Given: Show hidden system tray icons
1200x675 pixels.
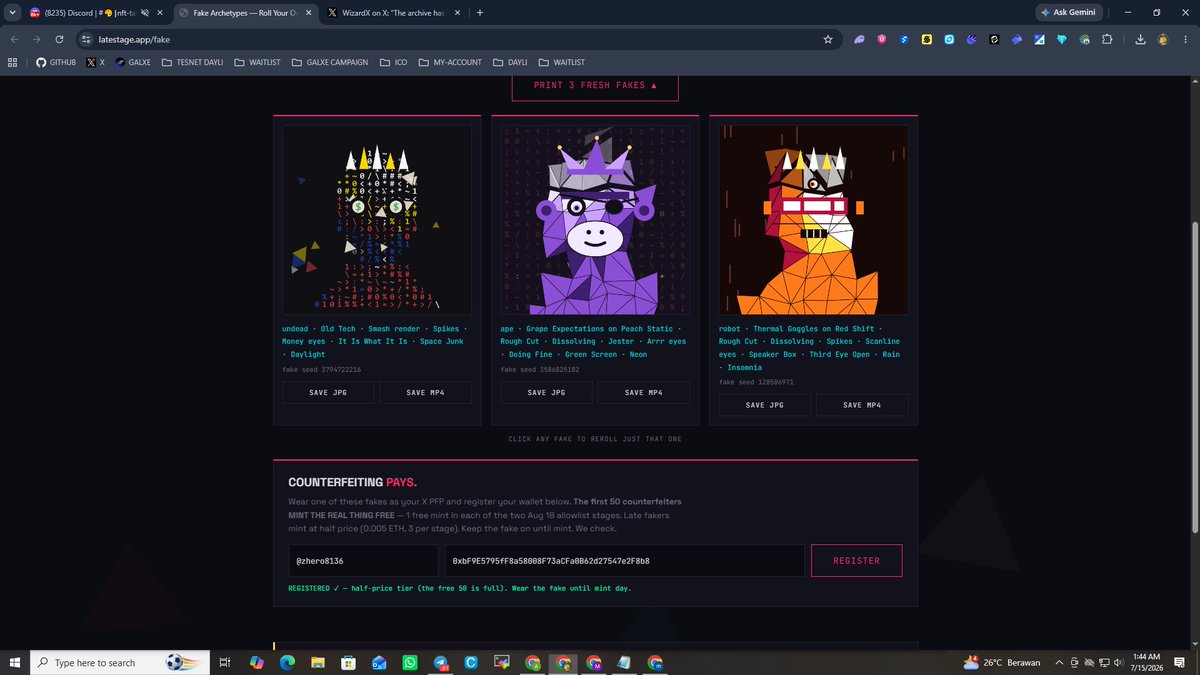Looking at the screenshot, I should pos(1061,662).
